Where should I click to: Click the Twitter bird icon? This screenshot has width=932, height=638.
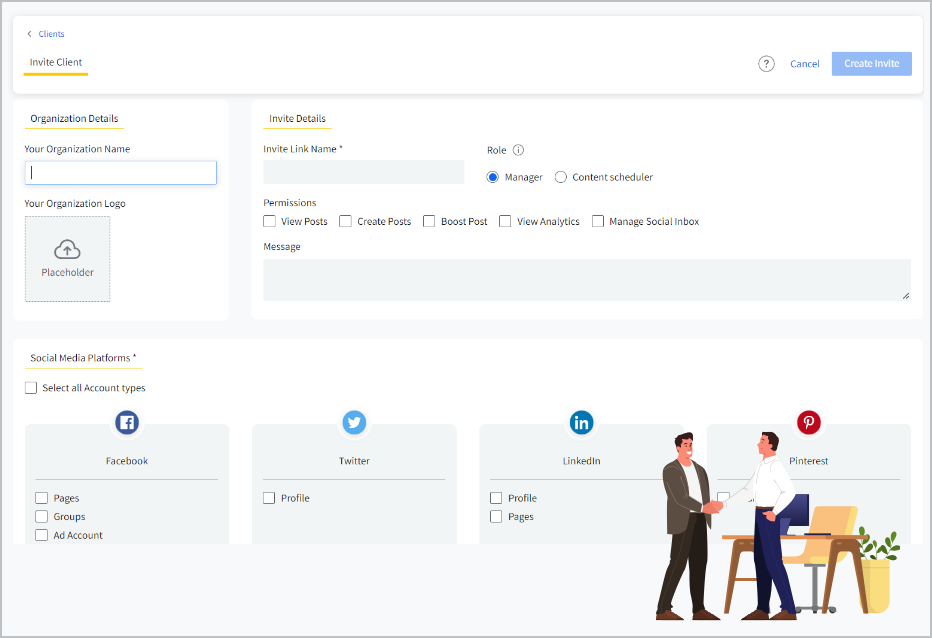354,422
